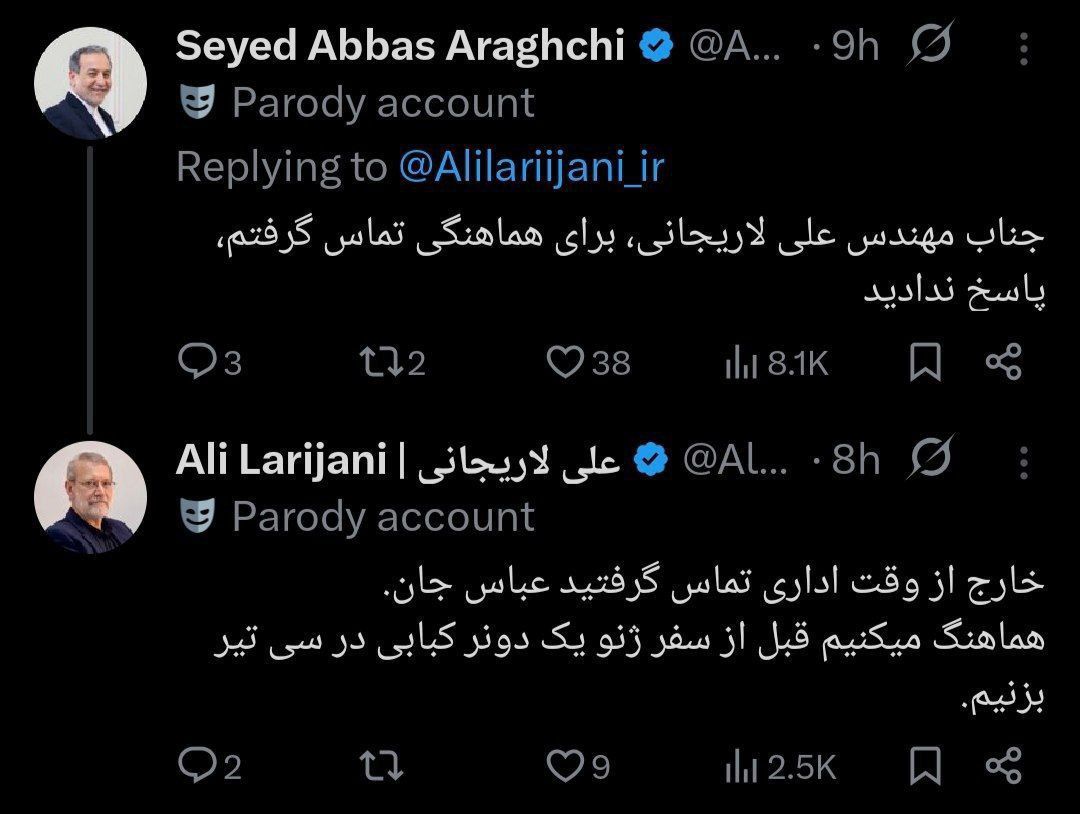1080x814 pixels.
Task: Open Grok icon on Larijani's tweet
Action: coord(929,459)
